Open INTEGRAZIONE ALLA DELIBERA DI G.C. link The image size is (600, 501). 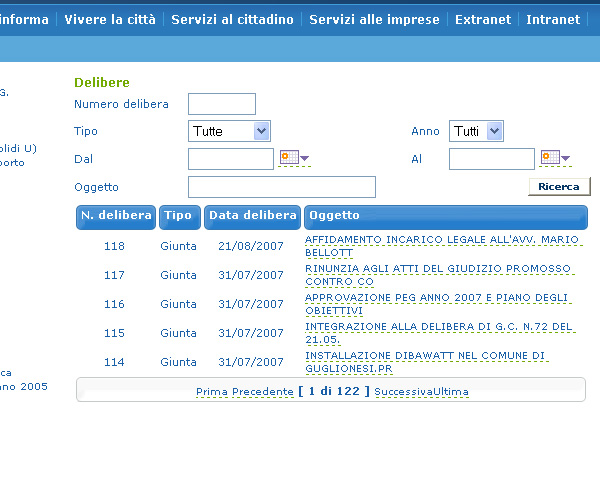439,333
